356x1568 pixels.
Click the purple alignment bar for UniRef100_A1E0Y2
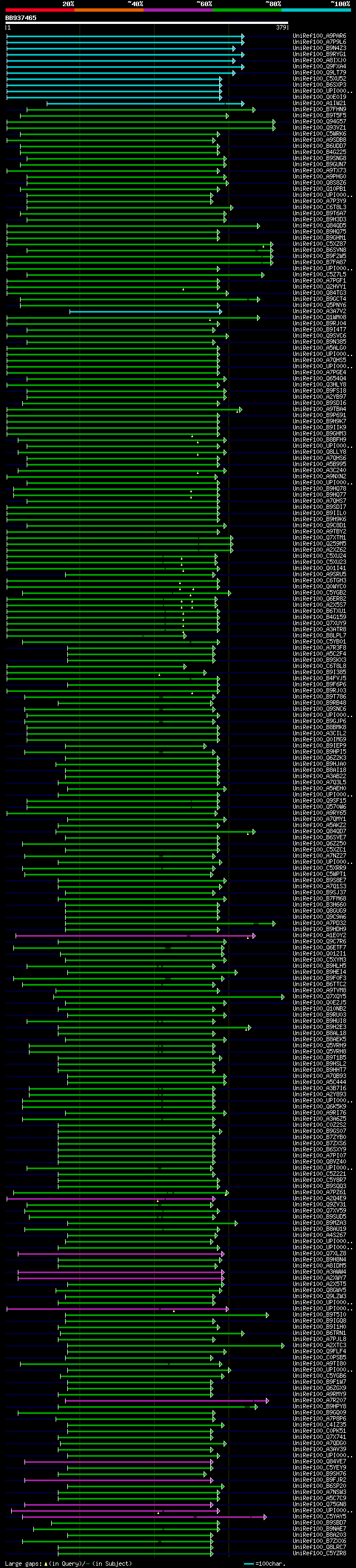135,936
